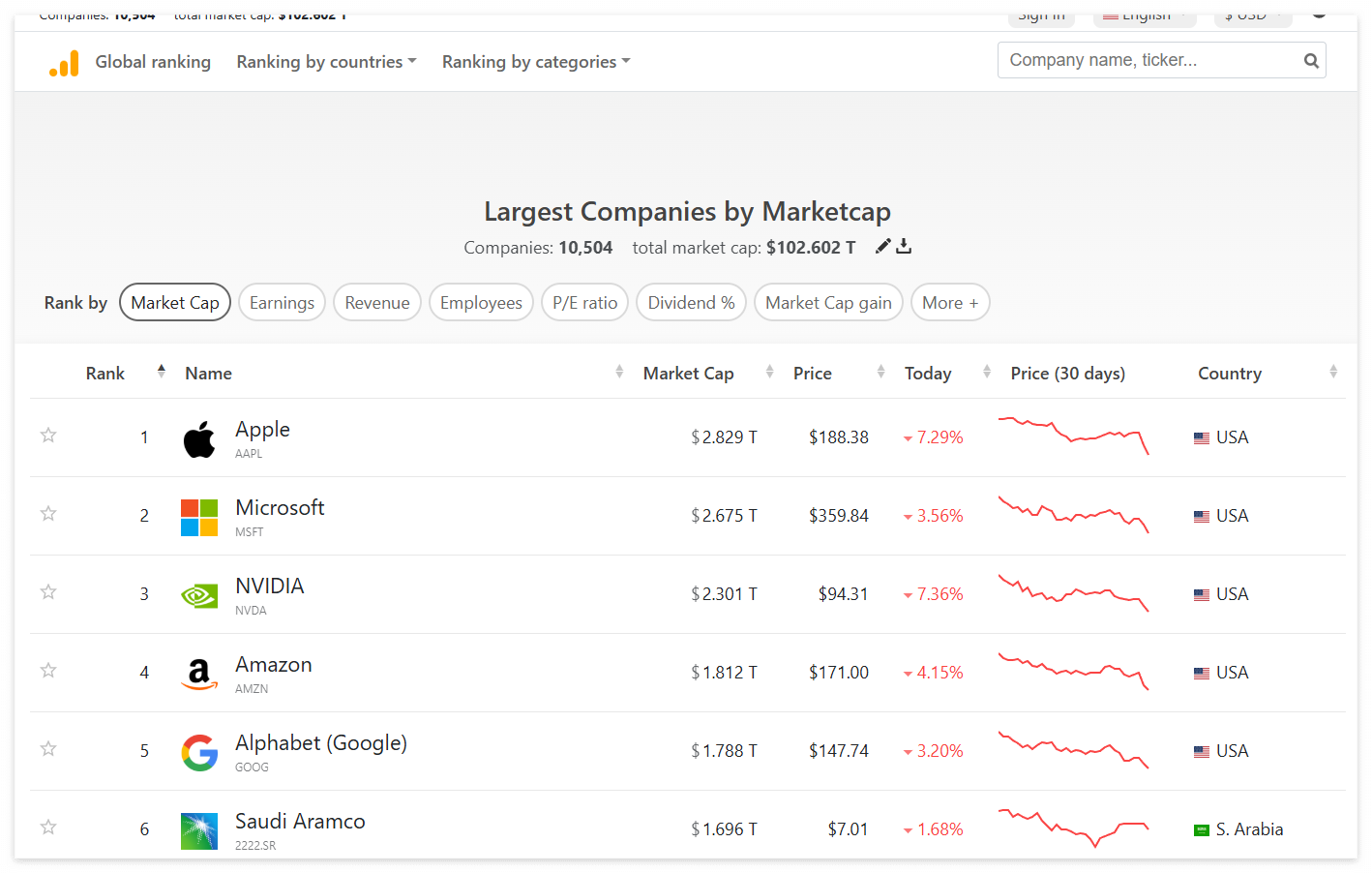Star Alphabet (Google) as favorite
This screenshot has width=1372, height=873.
click(x=48, y=748)
